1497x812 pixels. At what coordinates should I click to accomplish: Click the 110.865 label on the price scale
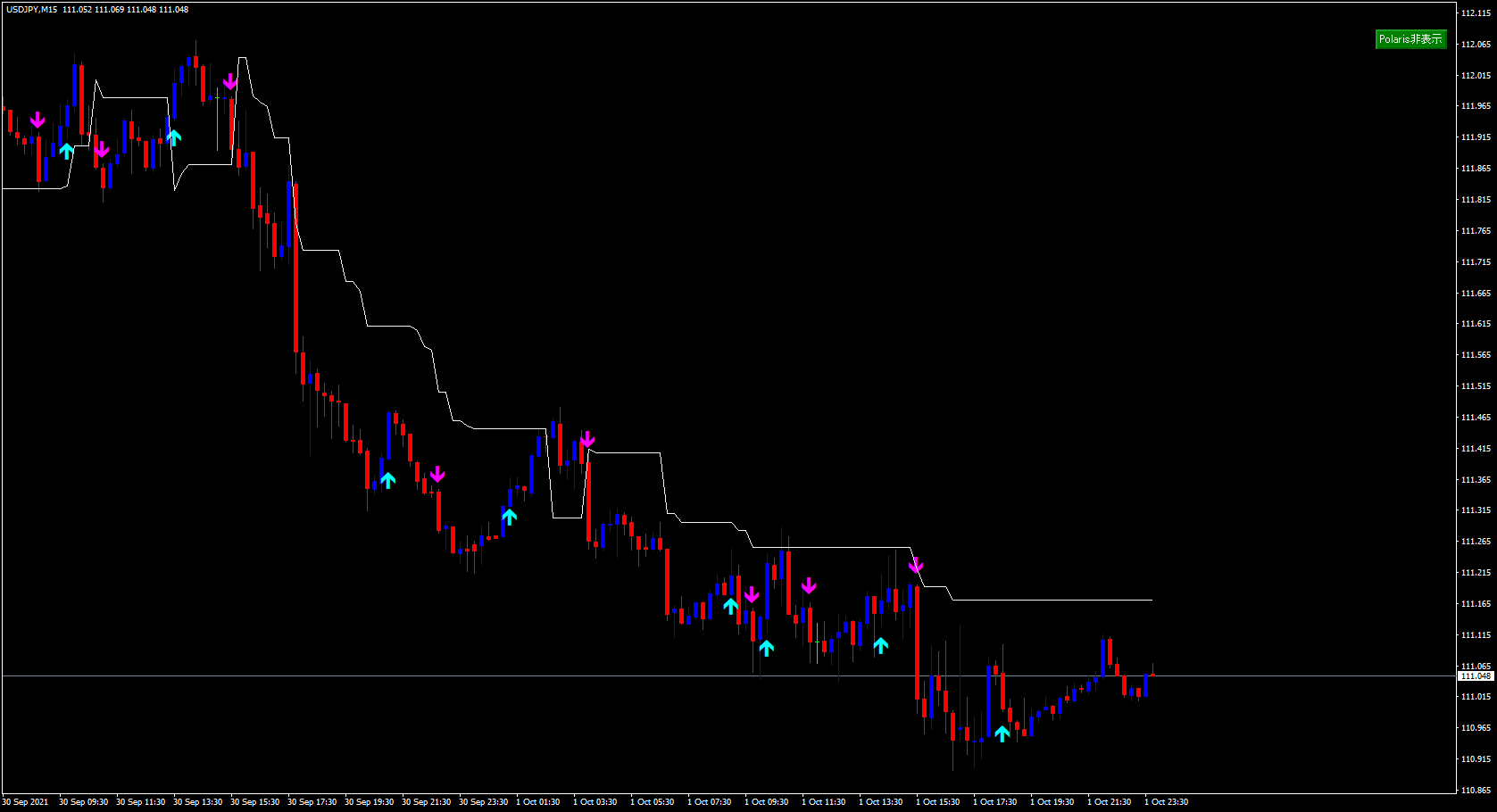(1476, 790)
